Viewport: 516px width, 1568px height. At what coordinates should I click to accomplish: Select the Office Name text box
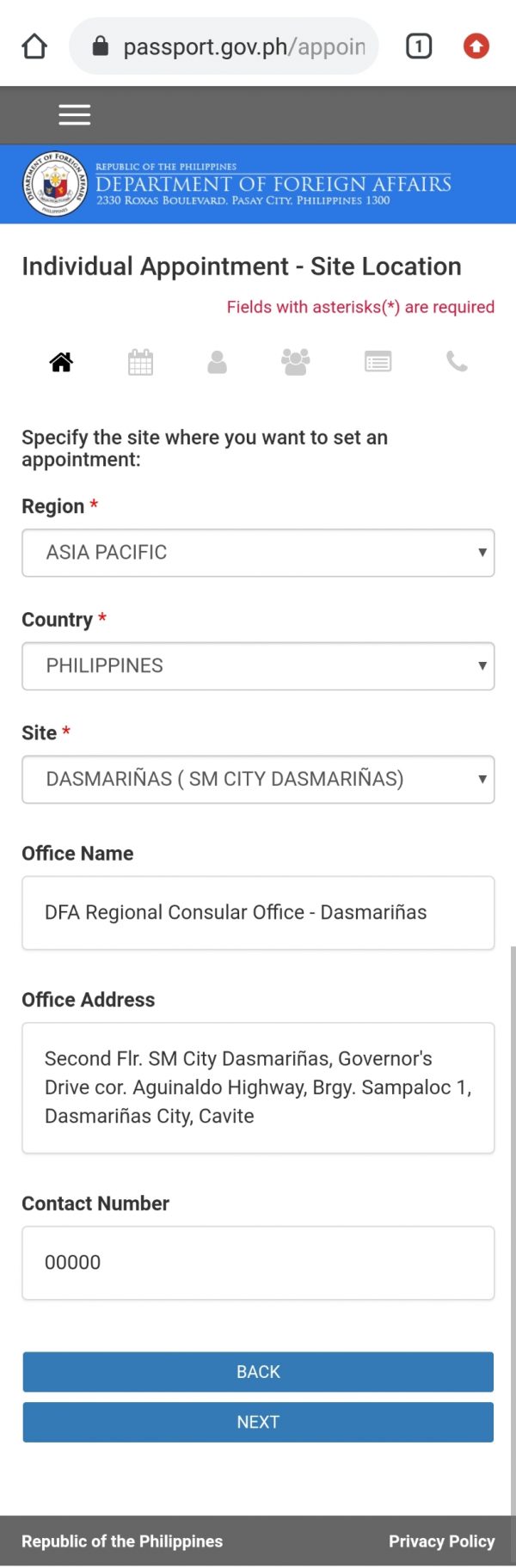[258, 913]
